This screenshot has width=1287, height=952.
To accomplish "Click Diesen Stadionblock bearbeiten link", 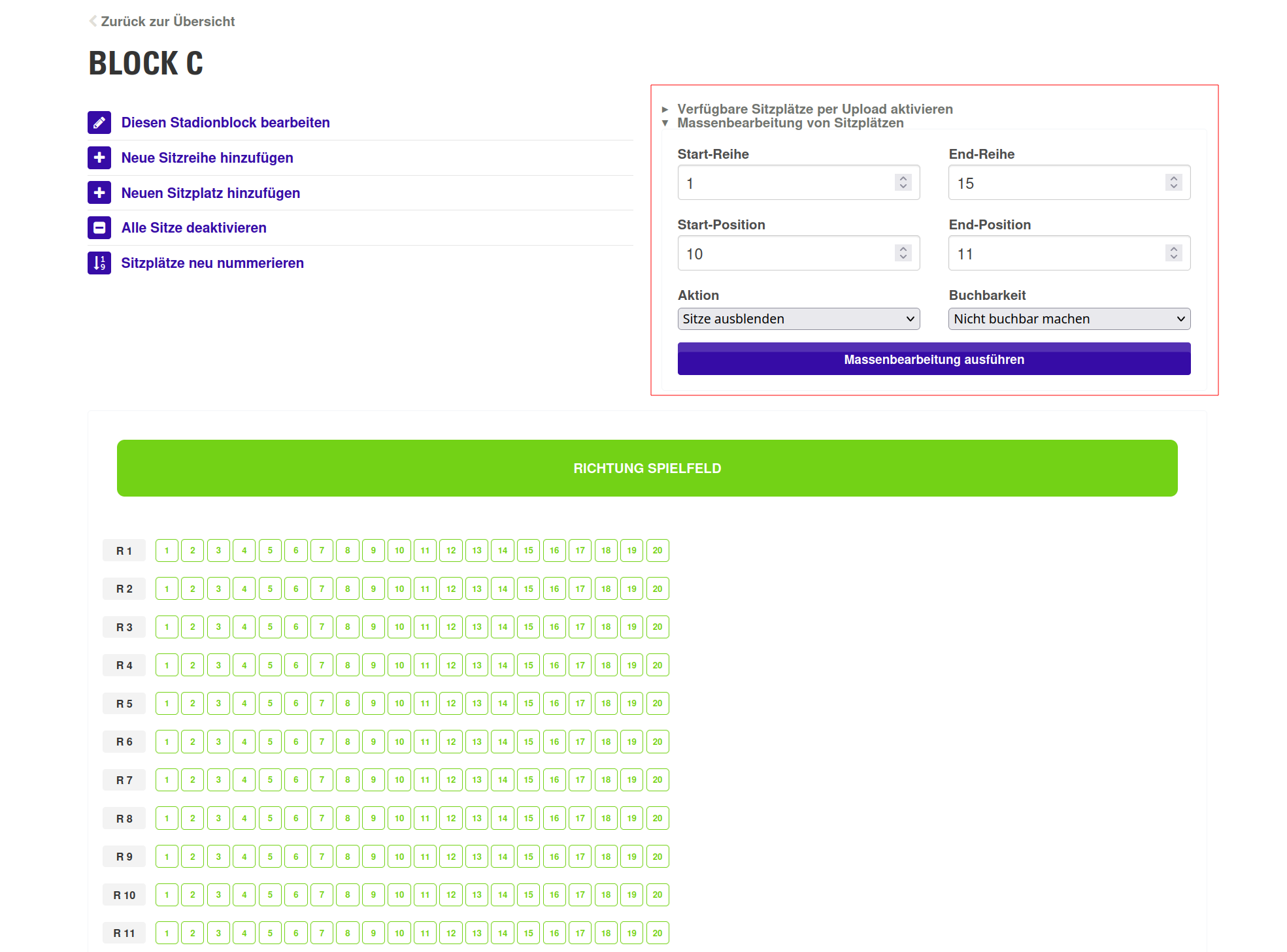I will click(226, 122).
